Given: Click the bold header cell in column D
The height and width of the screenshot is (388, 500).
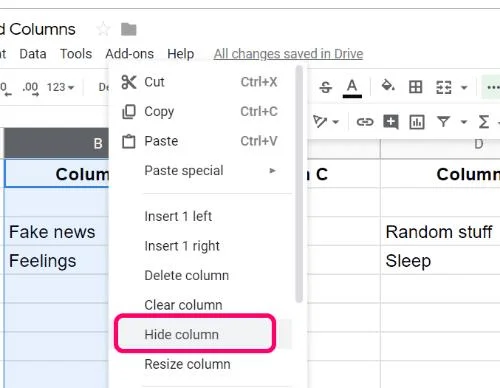Looking at the screenshot, I should coord(440,174).
